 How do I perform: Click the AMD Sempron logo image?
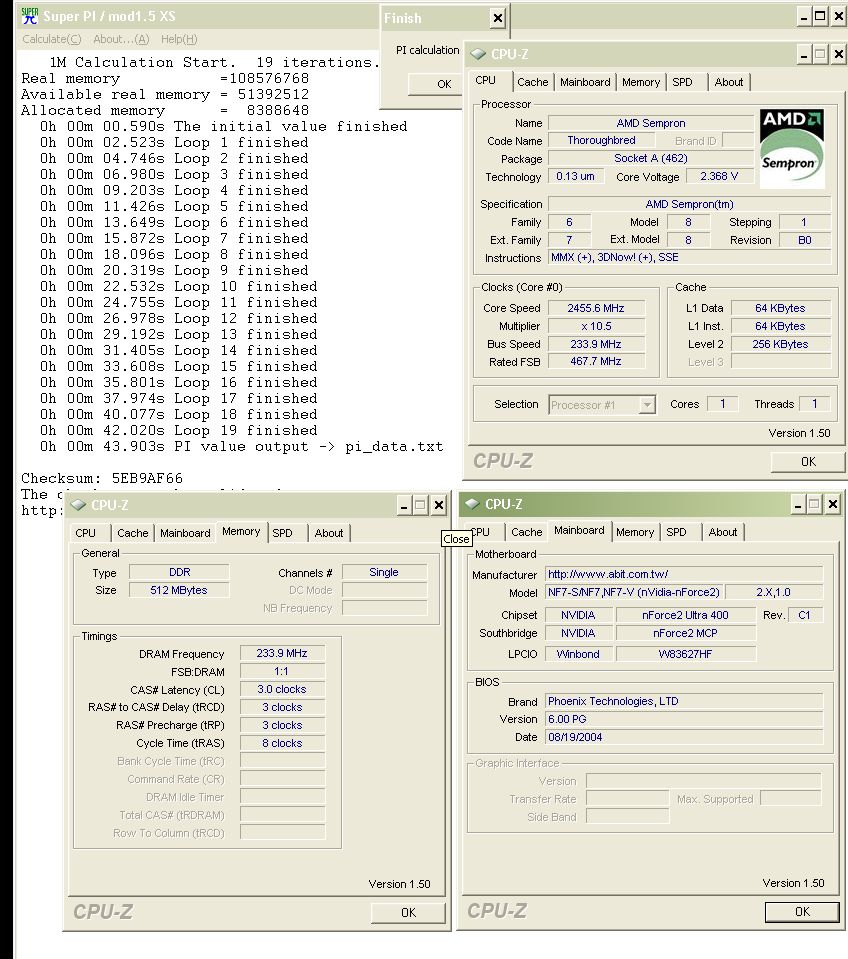(x=792, y=149)
